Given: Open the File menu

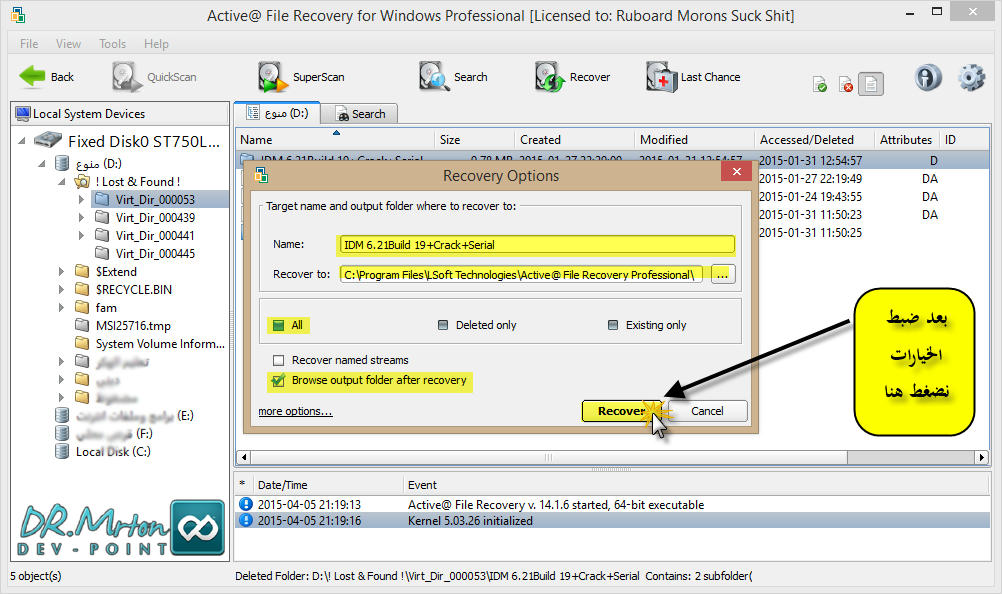Looking at the screenshot, I should pyautogui.click(x=29, y=43).
